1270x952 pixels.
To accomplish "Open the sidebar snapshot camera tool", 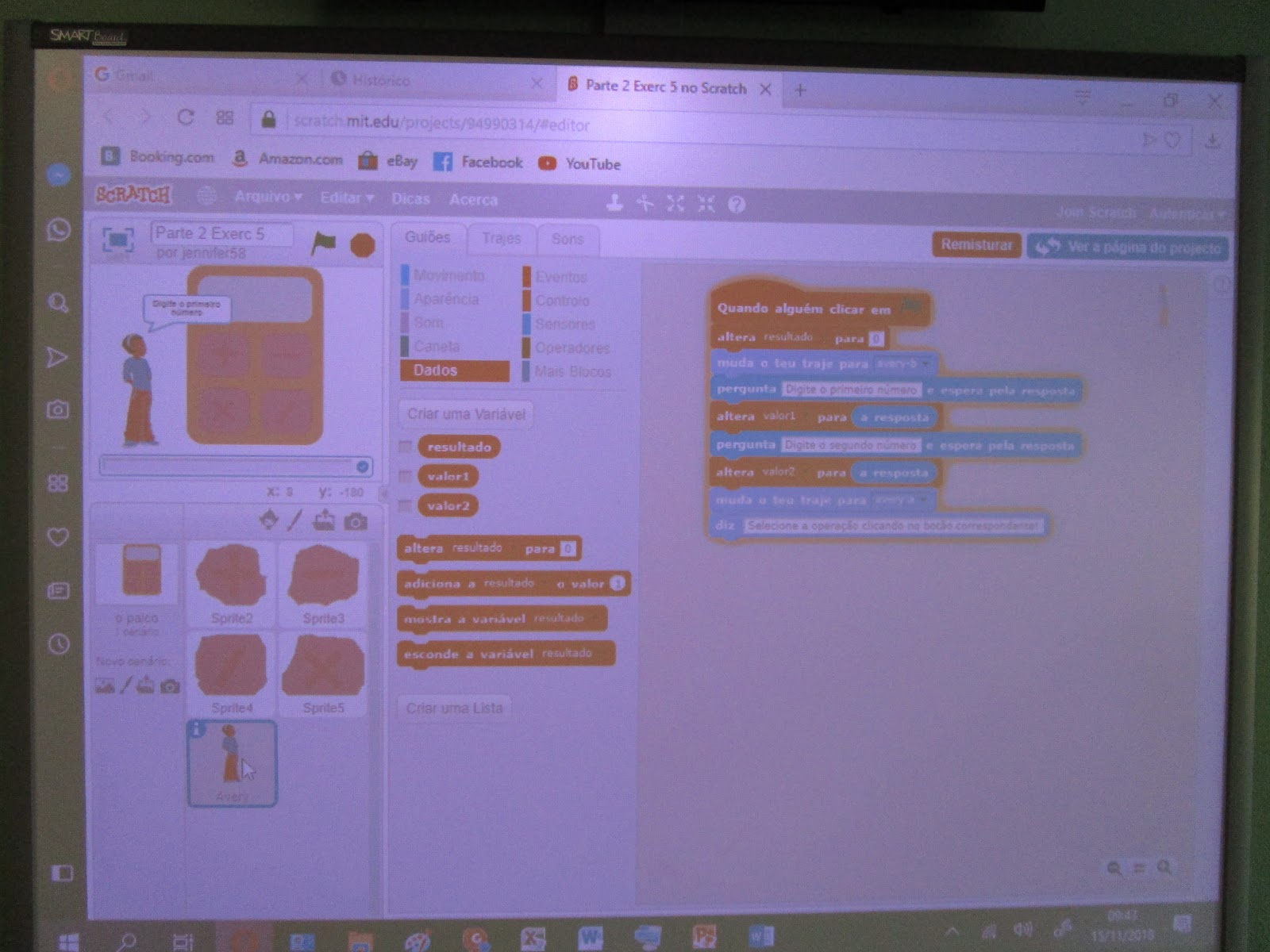I will [57, 409].
